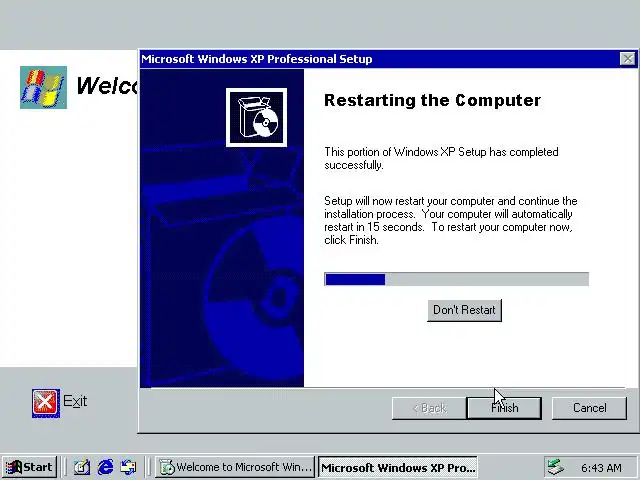Click the Don't Restart button
This screenshot has width=640, height=480.
tap(464, 310)
